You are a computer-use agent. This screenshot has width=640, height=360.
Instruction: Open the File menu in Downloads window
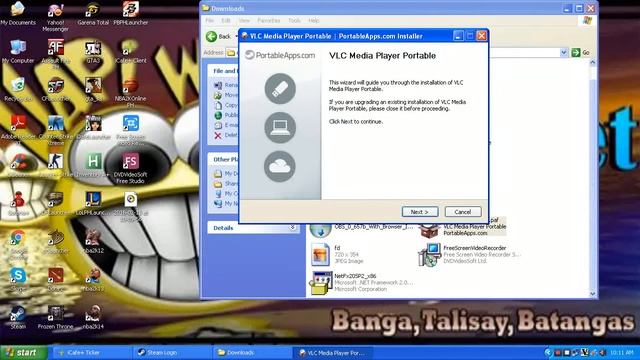coord(209,20)
